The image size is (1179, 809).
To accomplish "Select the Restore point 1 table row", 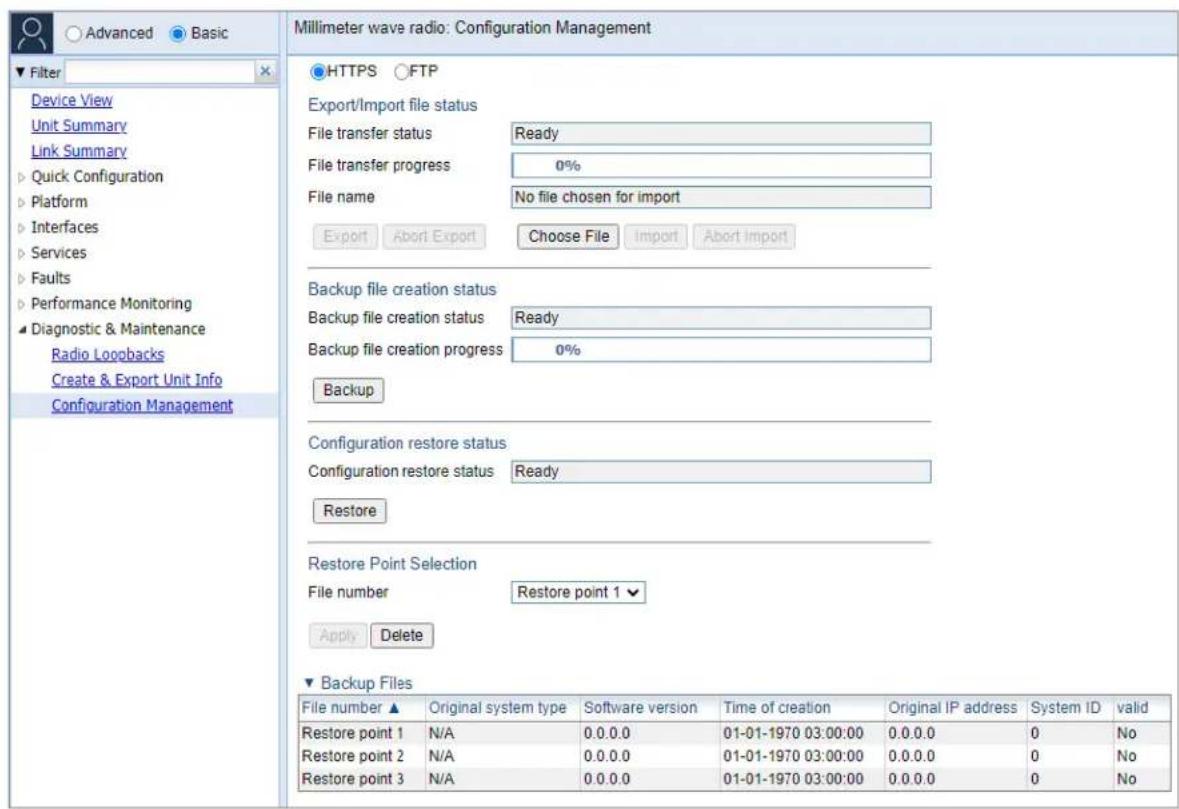I will [735, 733].
